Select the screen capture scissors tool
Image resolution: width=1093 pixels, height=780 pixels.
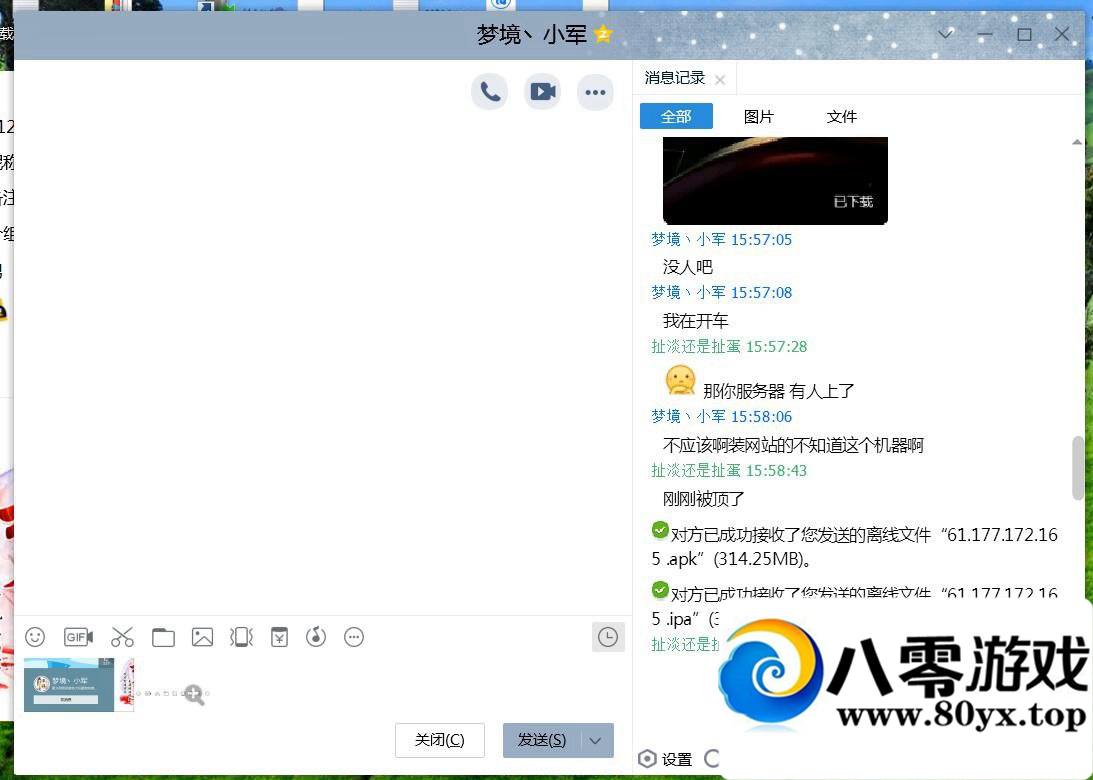[x=122, y=637]
